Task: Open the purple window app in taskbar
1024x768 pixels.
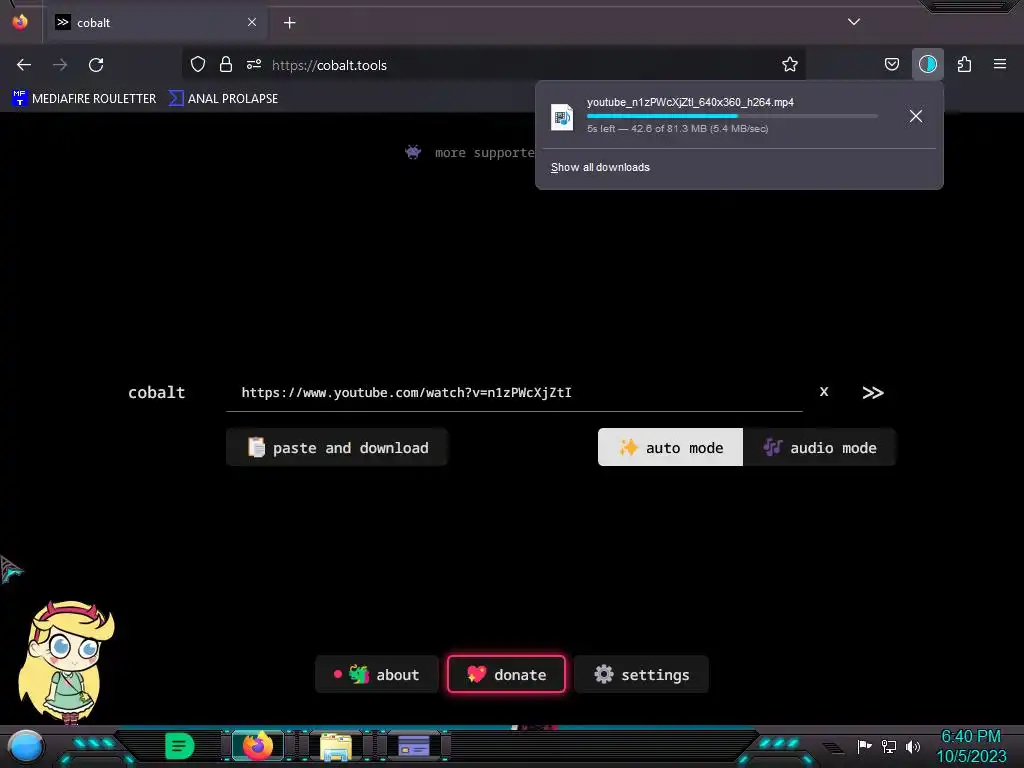Action: pyautogui.click(x=414, y=746)
